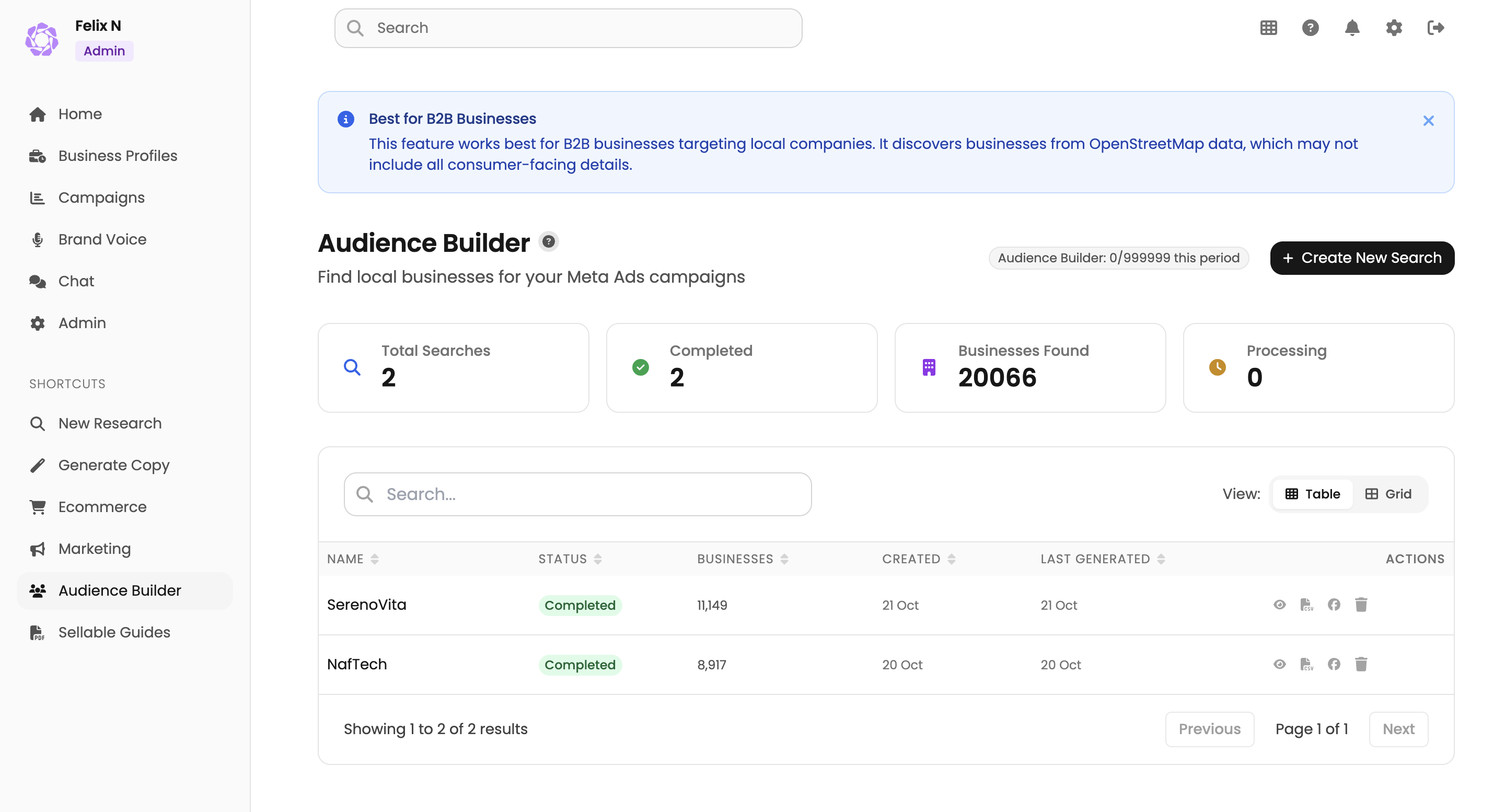Delete the SerenoVita search

point(1361,605)
